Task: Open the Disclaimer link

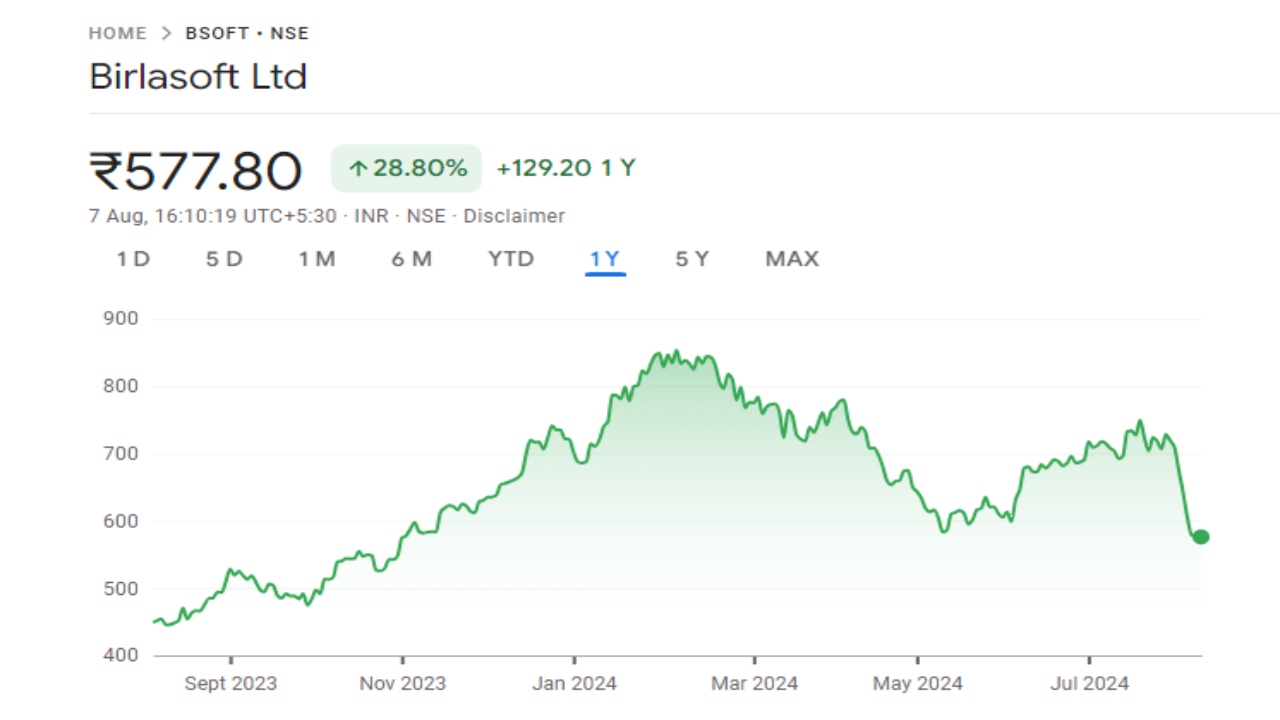Action: [514, 216]
